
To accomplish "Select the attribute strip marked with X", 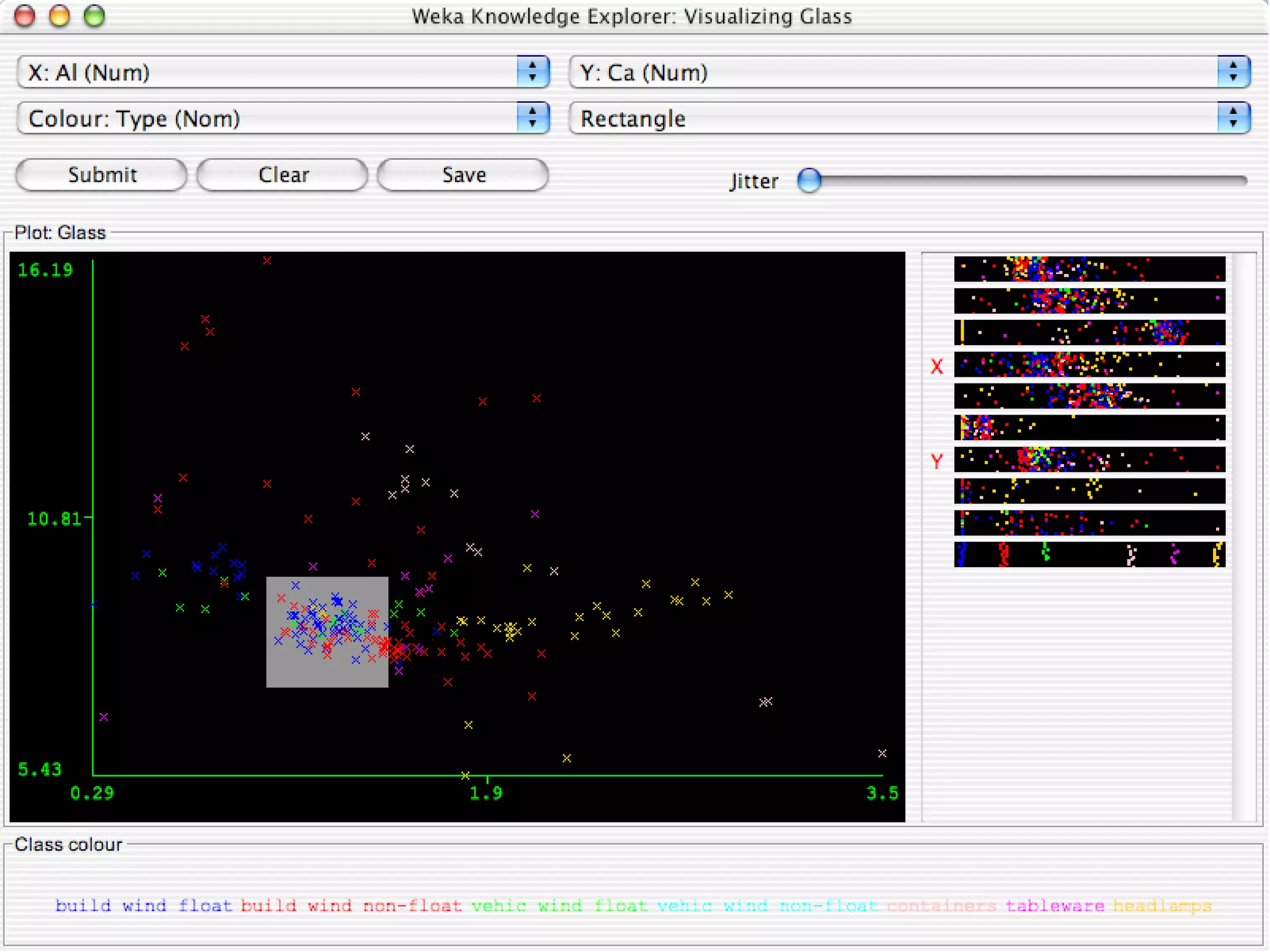I will 1089,364.
